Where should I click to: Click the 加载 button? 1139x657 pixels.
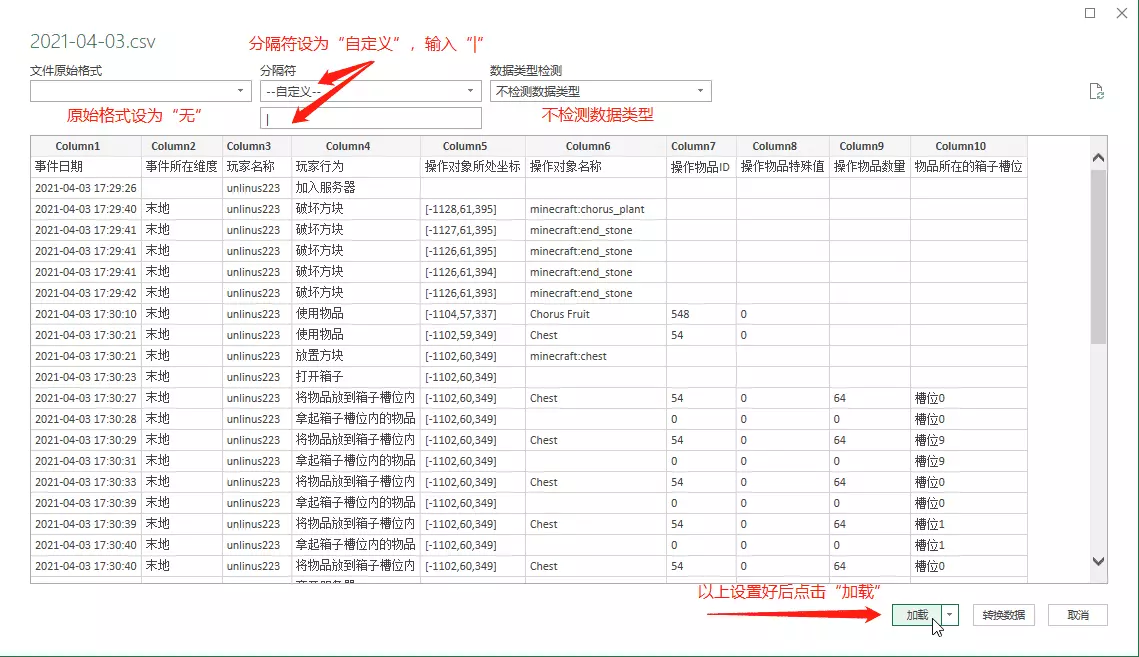click(917, 615)
